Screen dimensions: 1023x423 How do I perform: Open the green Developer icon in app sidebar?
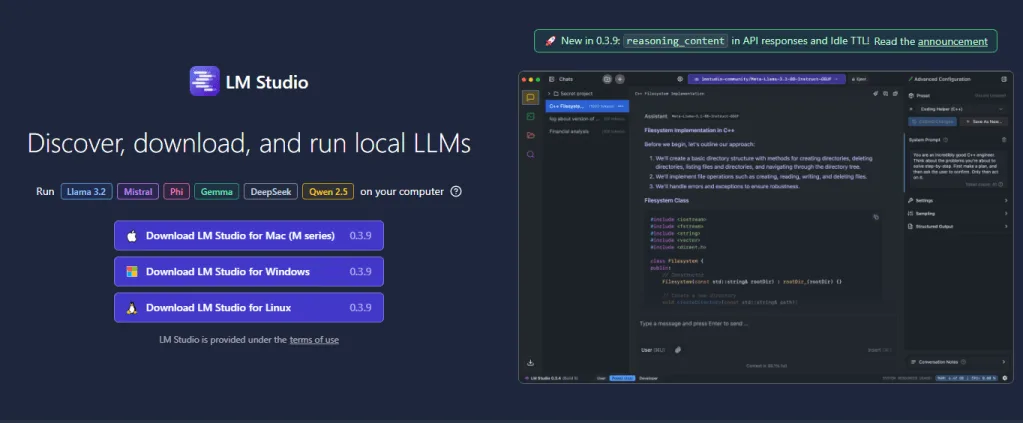pos(530,116)
